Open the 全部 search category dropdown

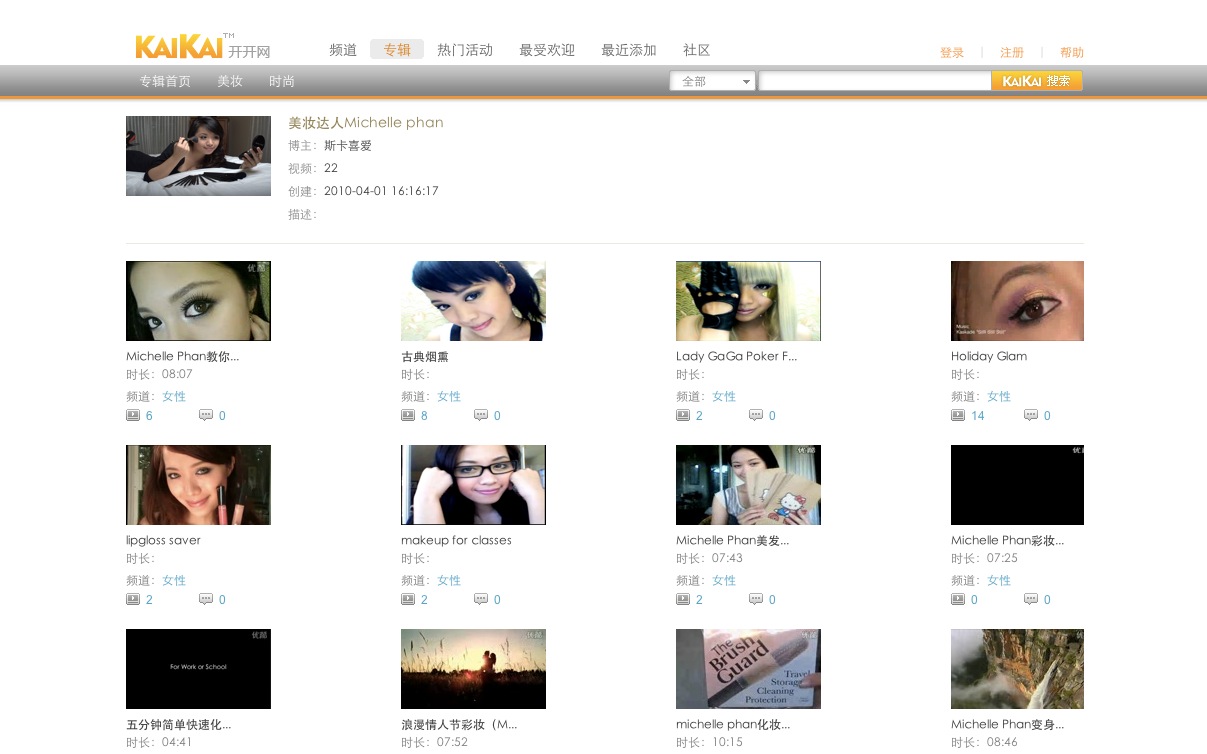(x=712, y=82)
